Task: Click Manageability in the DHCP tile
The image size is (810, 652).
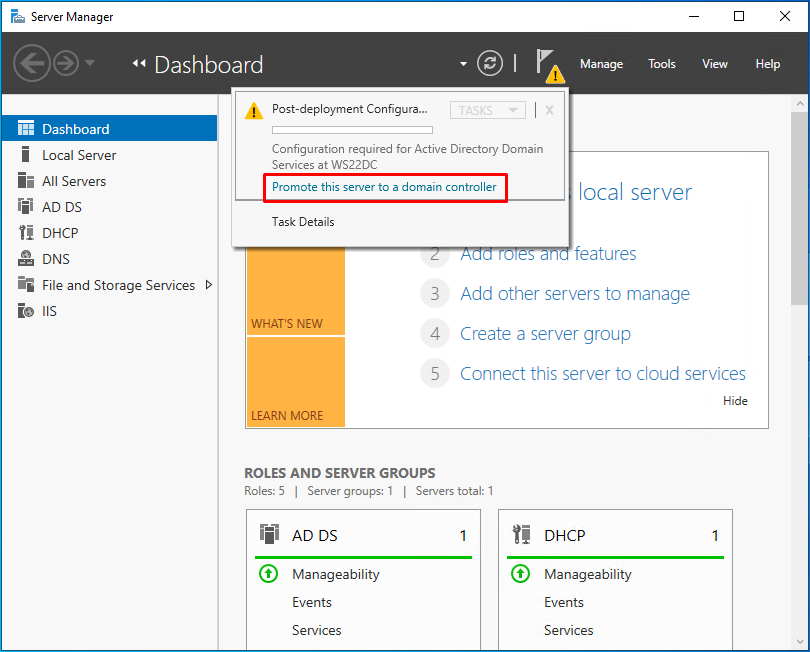Action: [588, 575]
